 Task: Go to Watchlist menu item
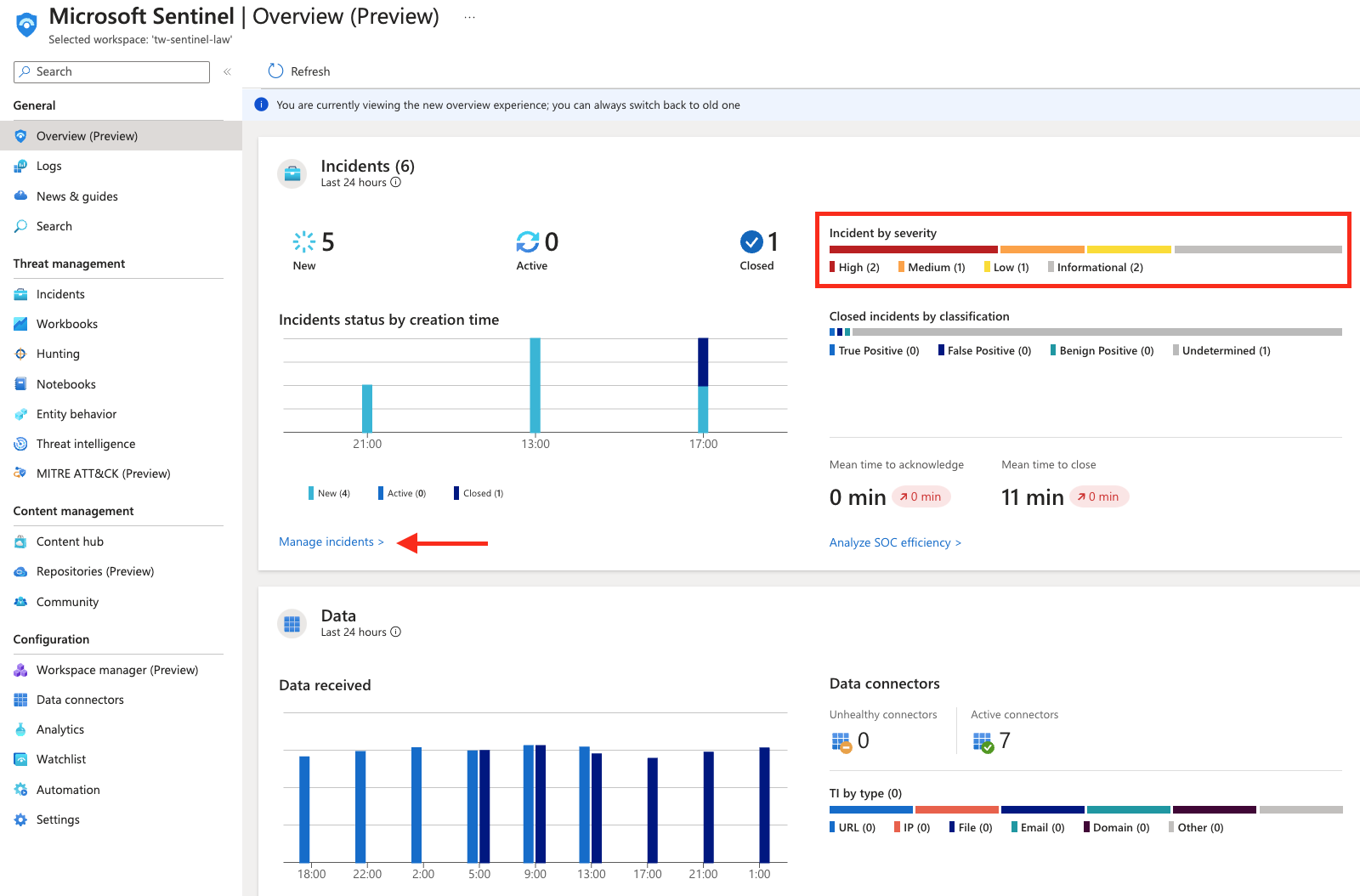coord(61,759)
